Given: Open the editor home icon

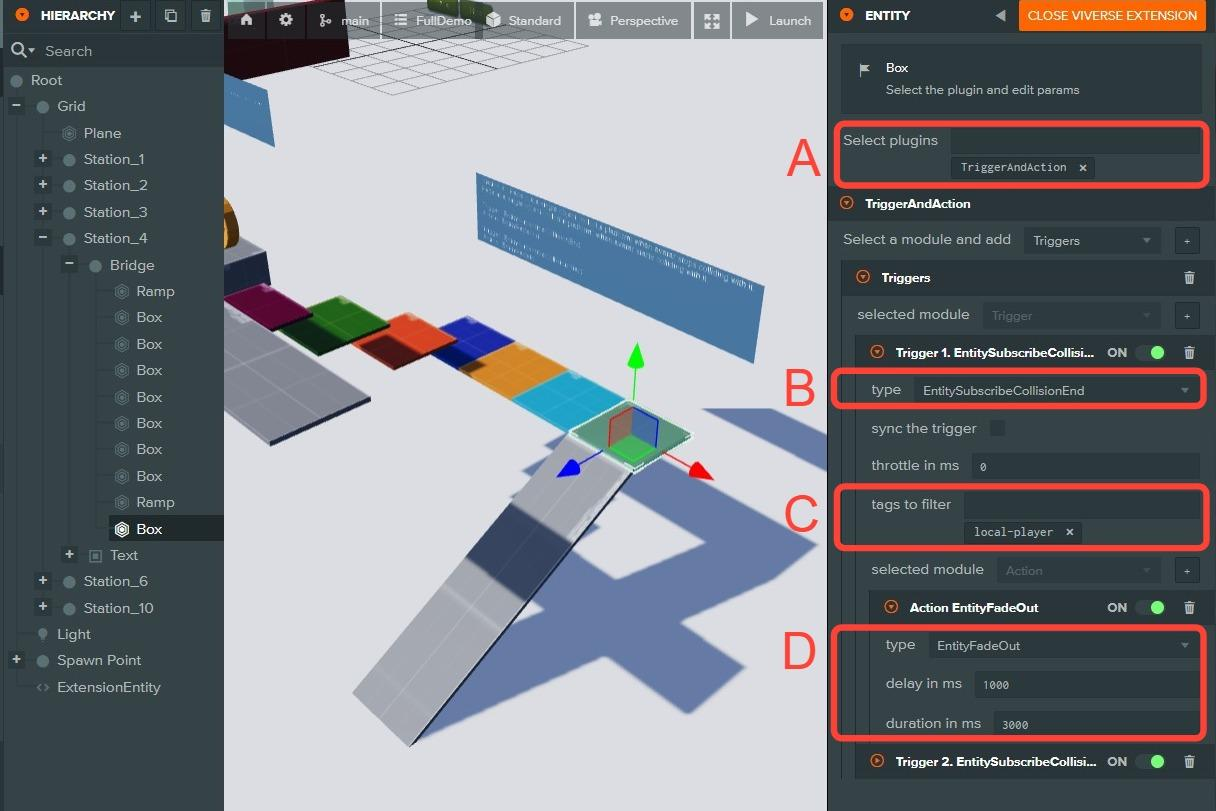Looking at the screenshot, I should tap(246, 20).
